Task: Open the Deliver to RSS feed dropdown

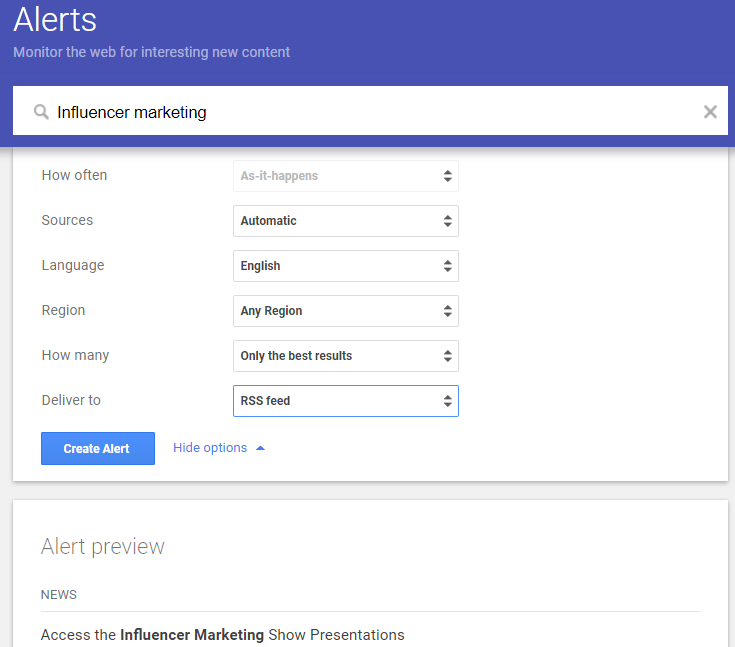Action: click(345, 401)
